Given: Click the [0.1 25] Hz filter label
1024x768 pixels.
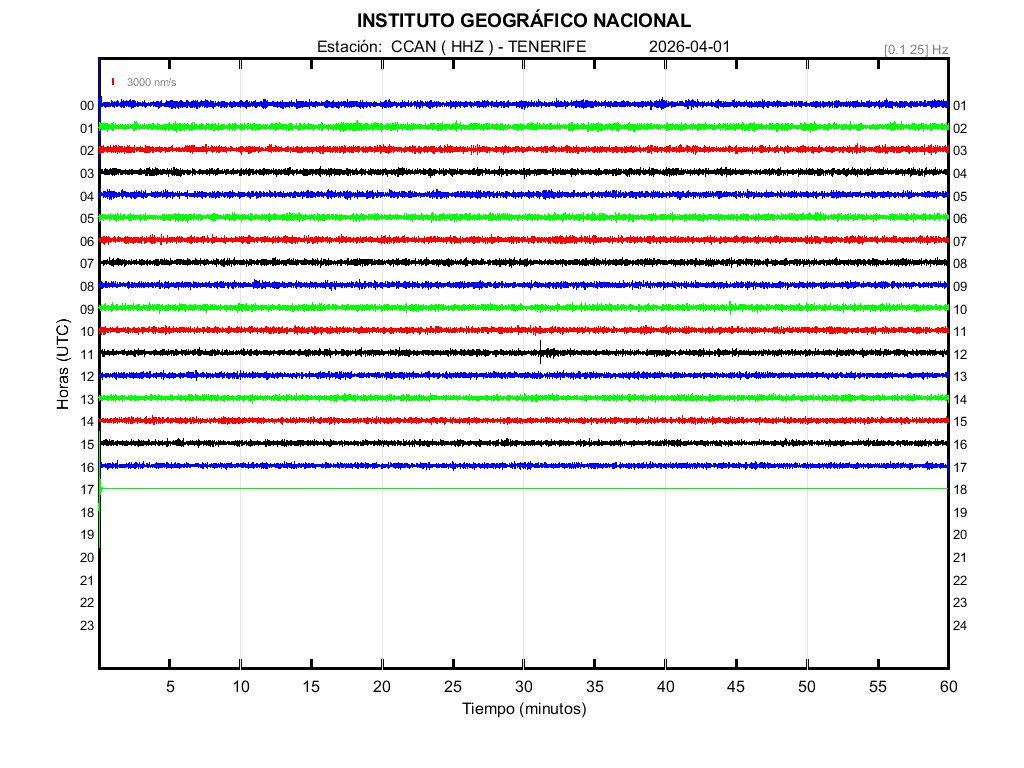Looking at the screenshot, I should 915,49.
